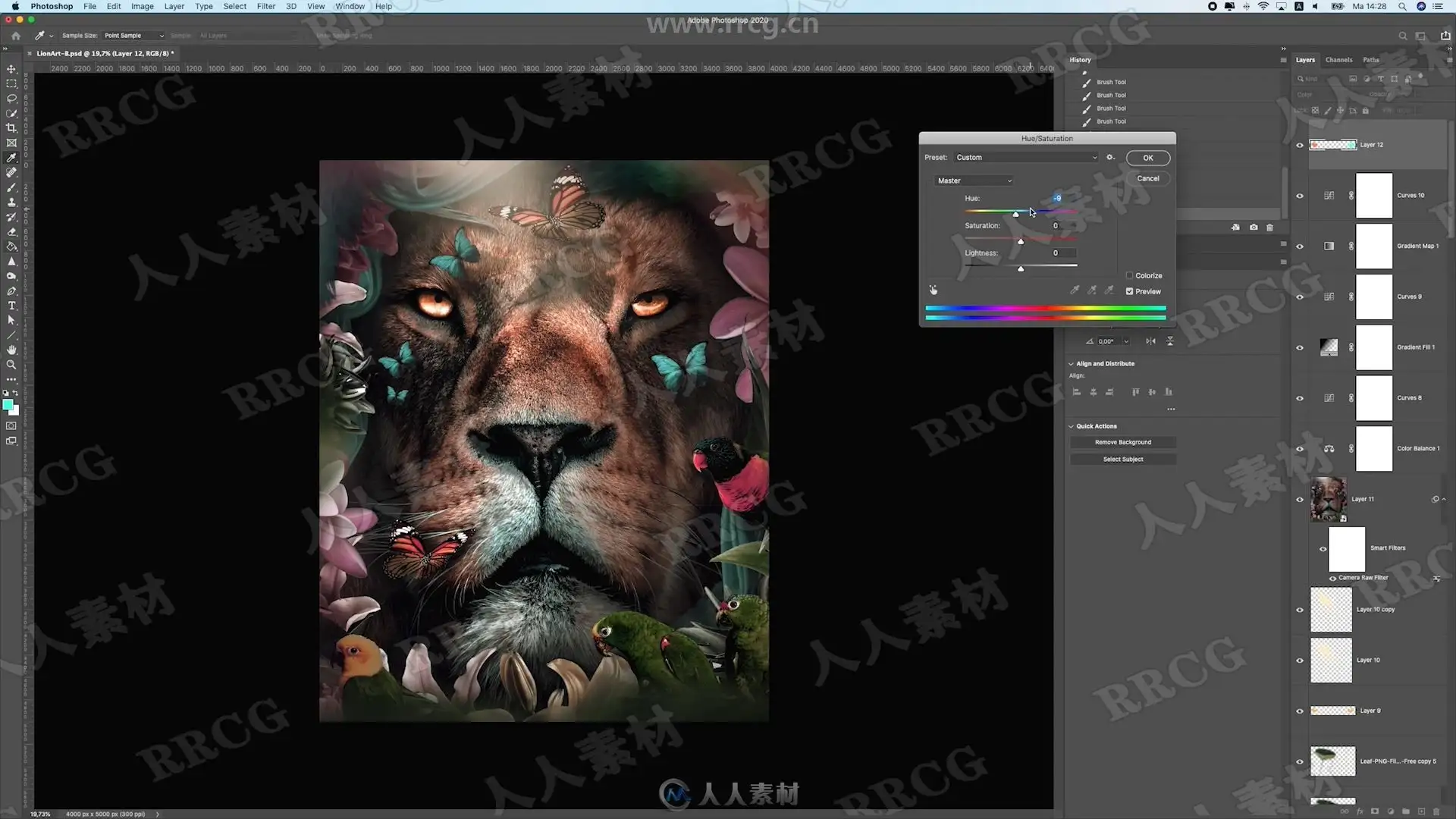Switch to the Paths tab

[1371, 60]
